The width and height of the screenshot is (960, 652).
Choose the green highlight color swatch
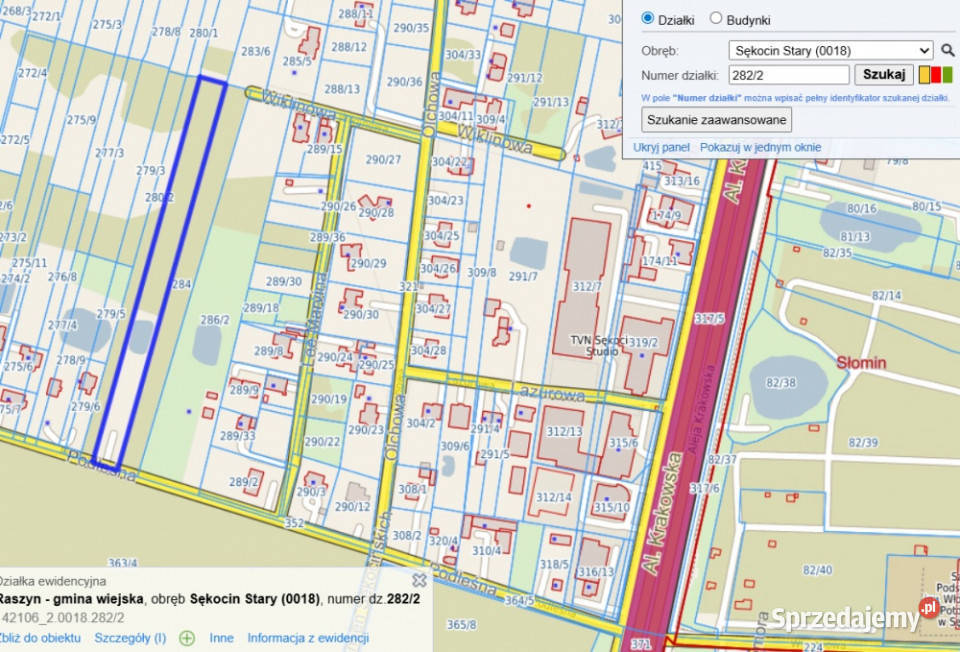(x=947, y=75)
